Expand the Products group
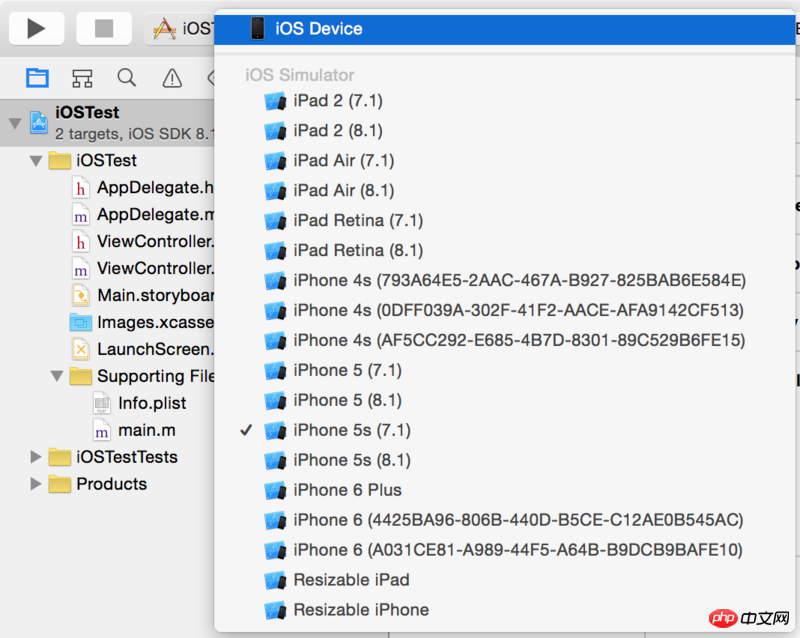The width and height of the screenshot is (800, 638). (36, 484)
